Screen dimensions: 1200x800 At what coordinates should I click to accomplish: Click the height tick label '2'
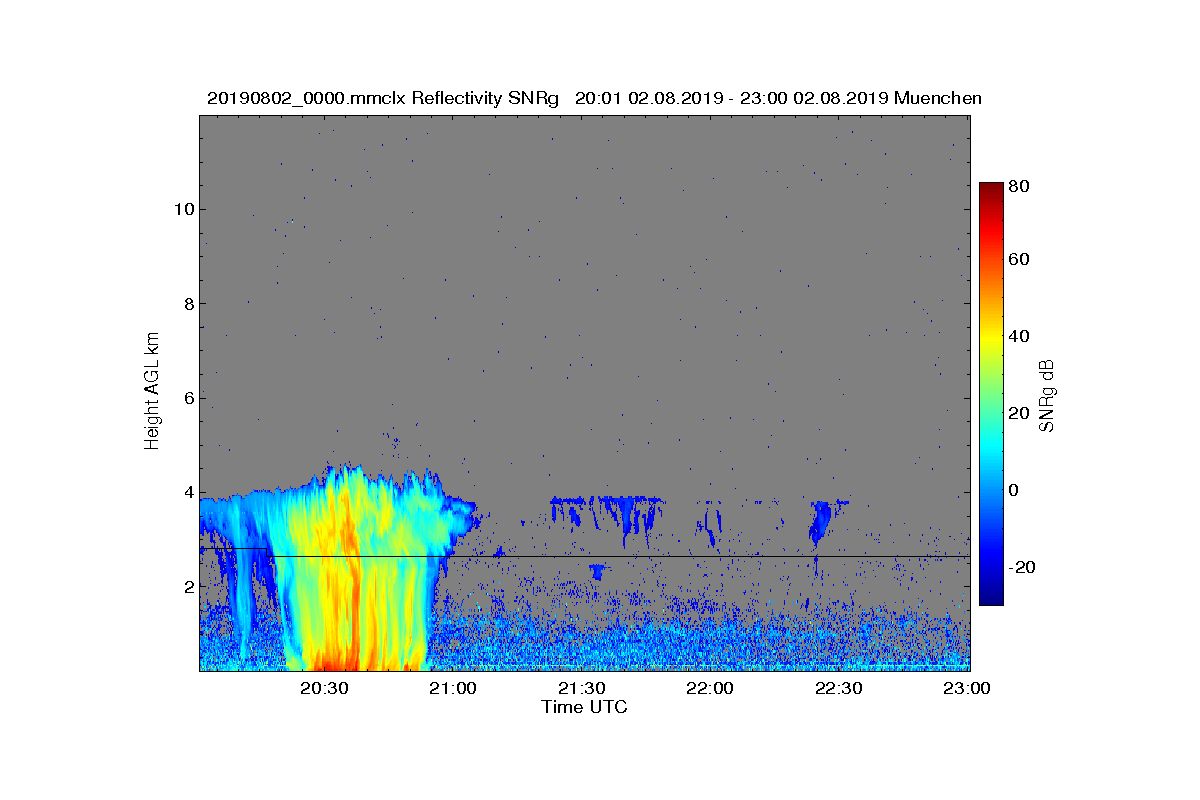(x=187, y=587)
